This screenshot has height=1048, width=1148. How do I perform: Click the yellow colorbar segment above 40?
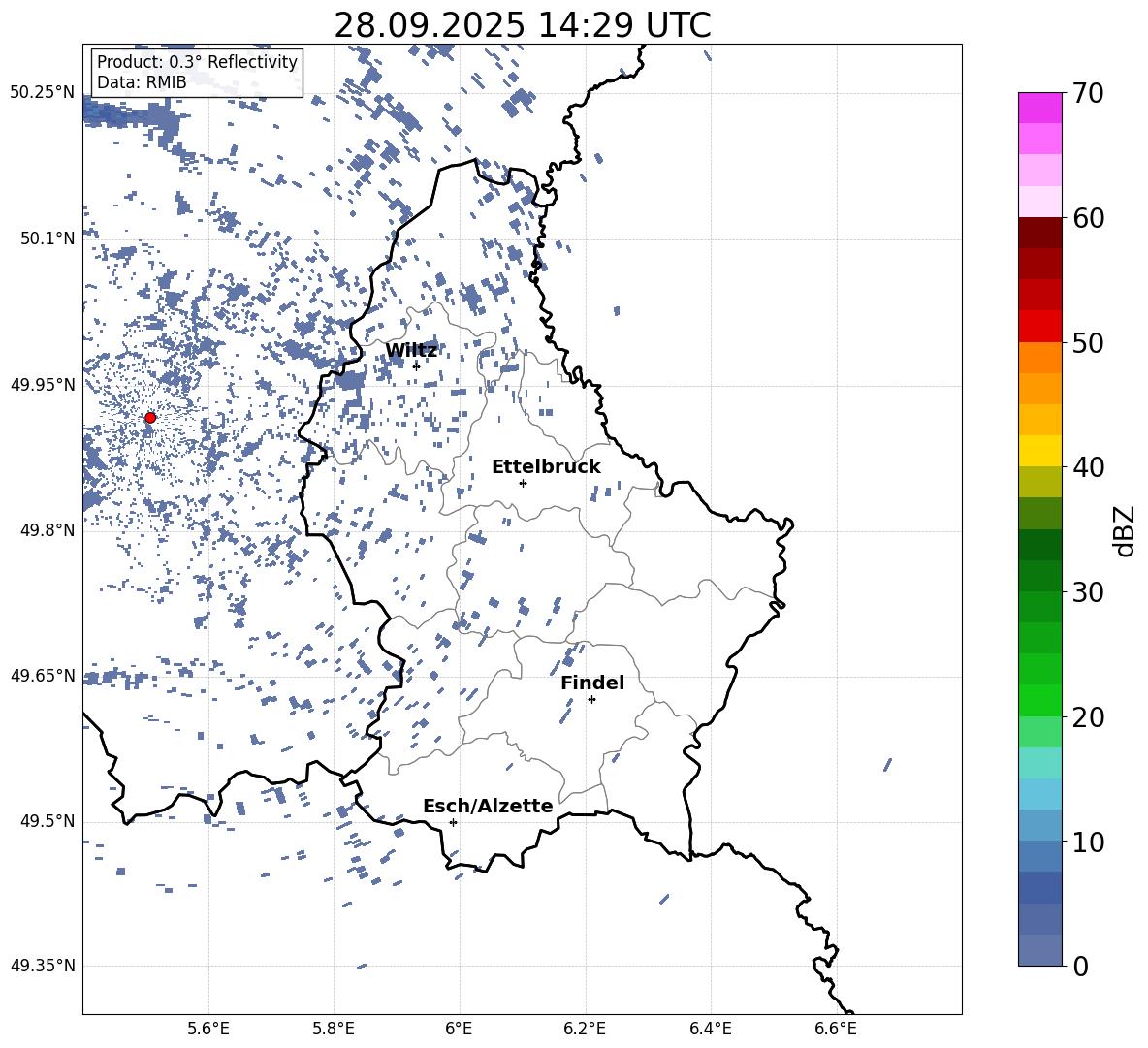pos(1040,452)
